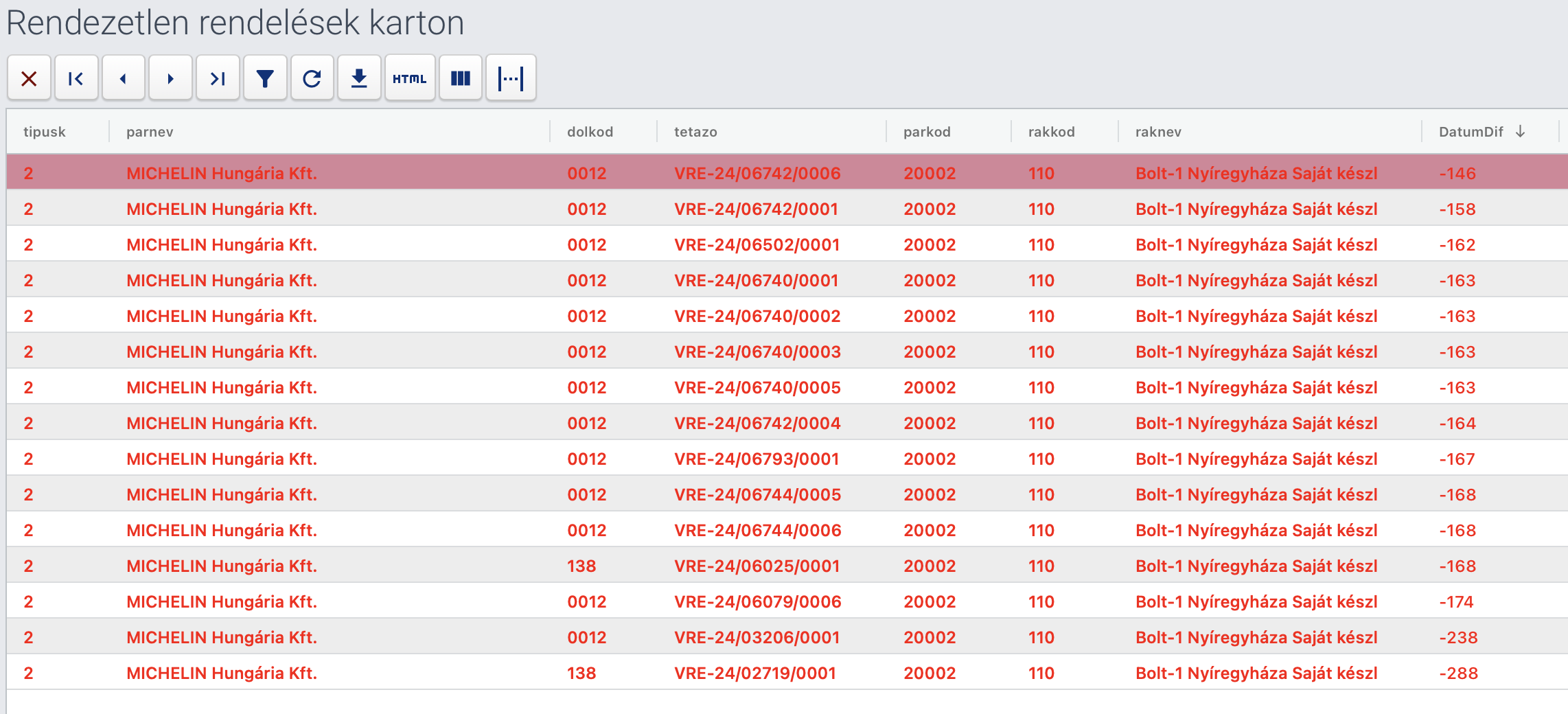Click the DatumDif value -174
1568x714 pixels.
click(x=1456, y=601)
